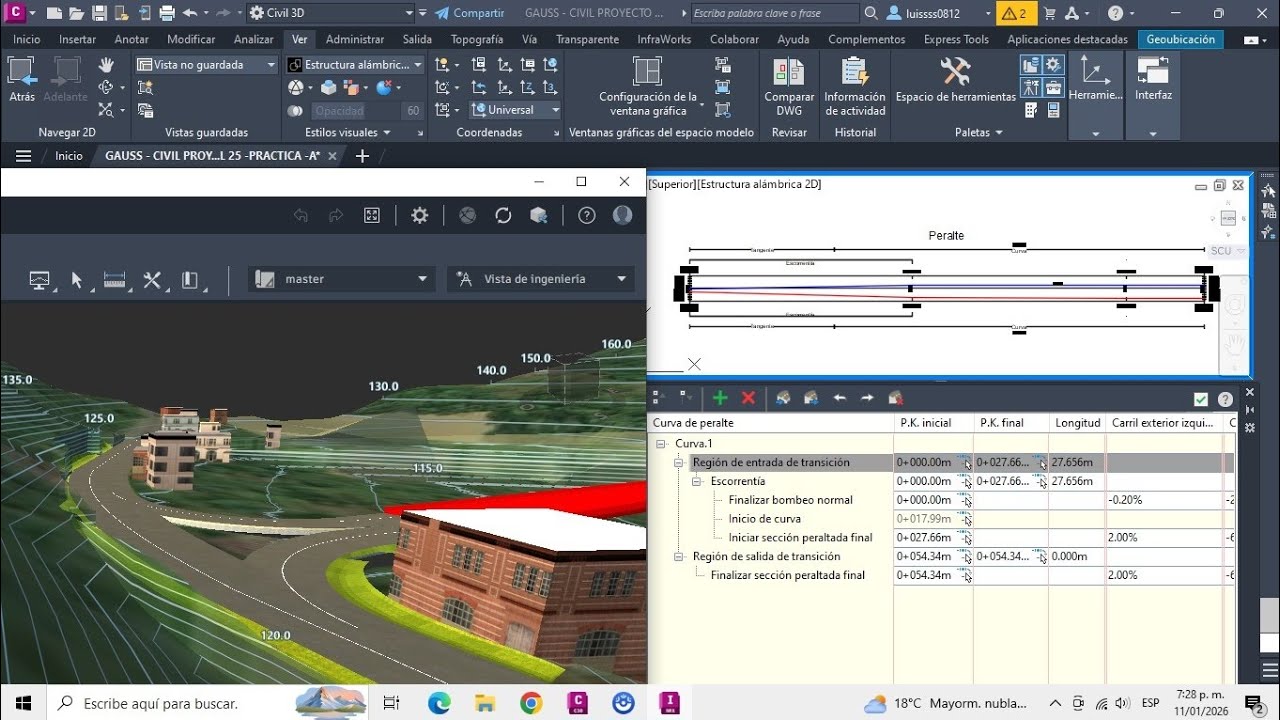Click the -0.20% Finalizar bombeo cell
The height and width of the screenshot is (720, 1280).
[x=1164, y=500]
